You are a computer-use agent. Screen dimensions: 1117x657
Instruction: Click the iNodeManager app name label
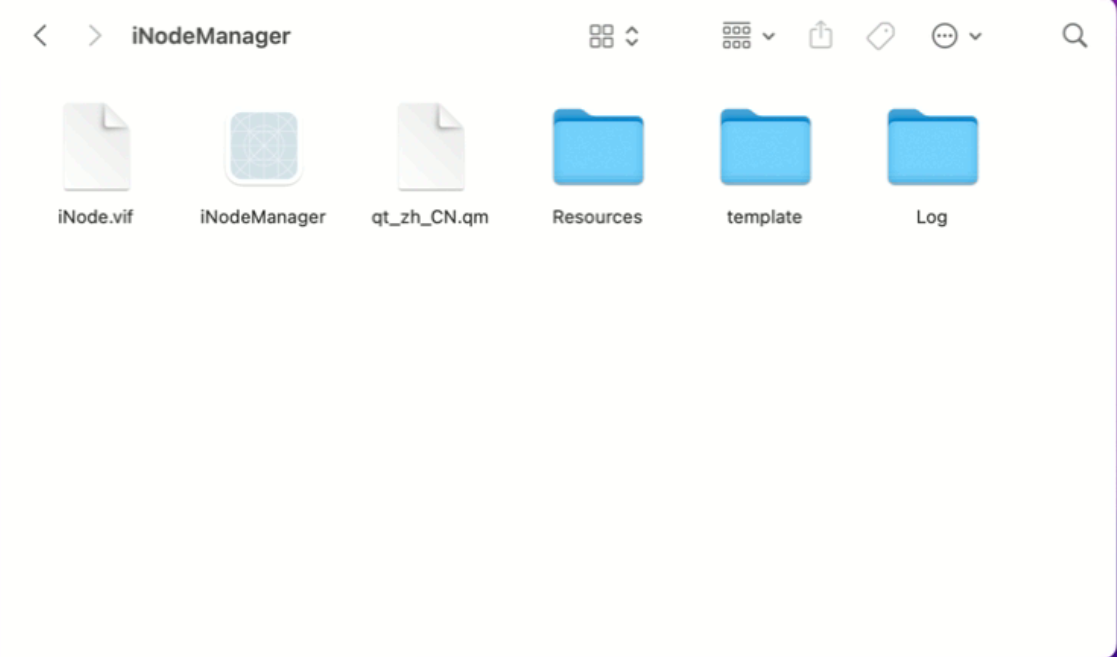point(263,217)
